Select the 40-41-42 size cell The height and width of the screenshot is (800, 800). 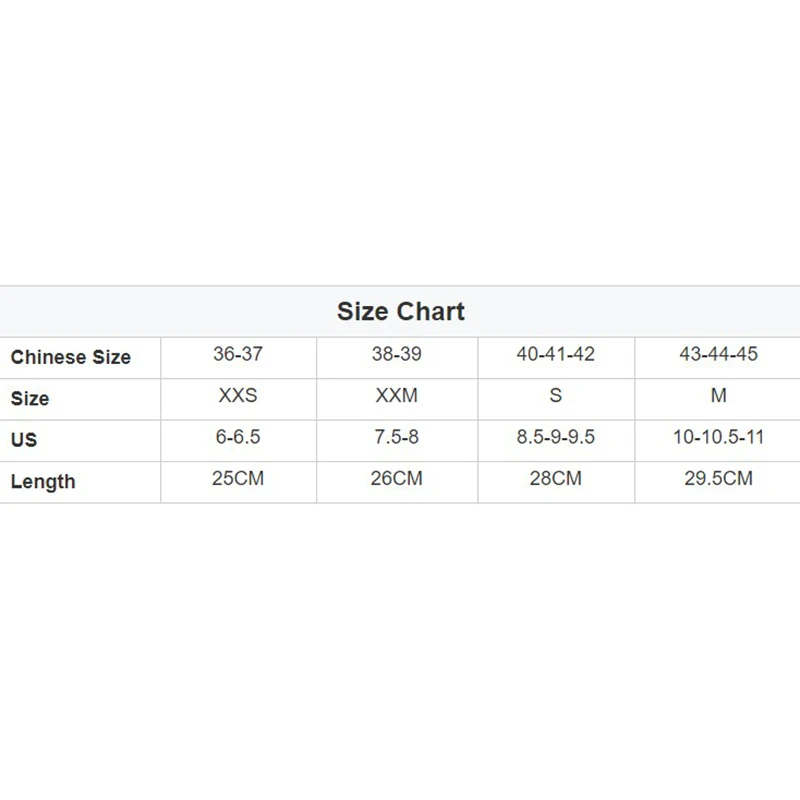(x=556, y=355)
